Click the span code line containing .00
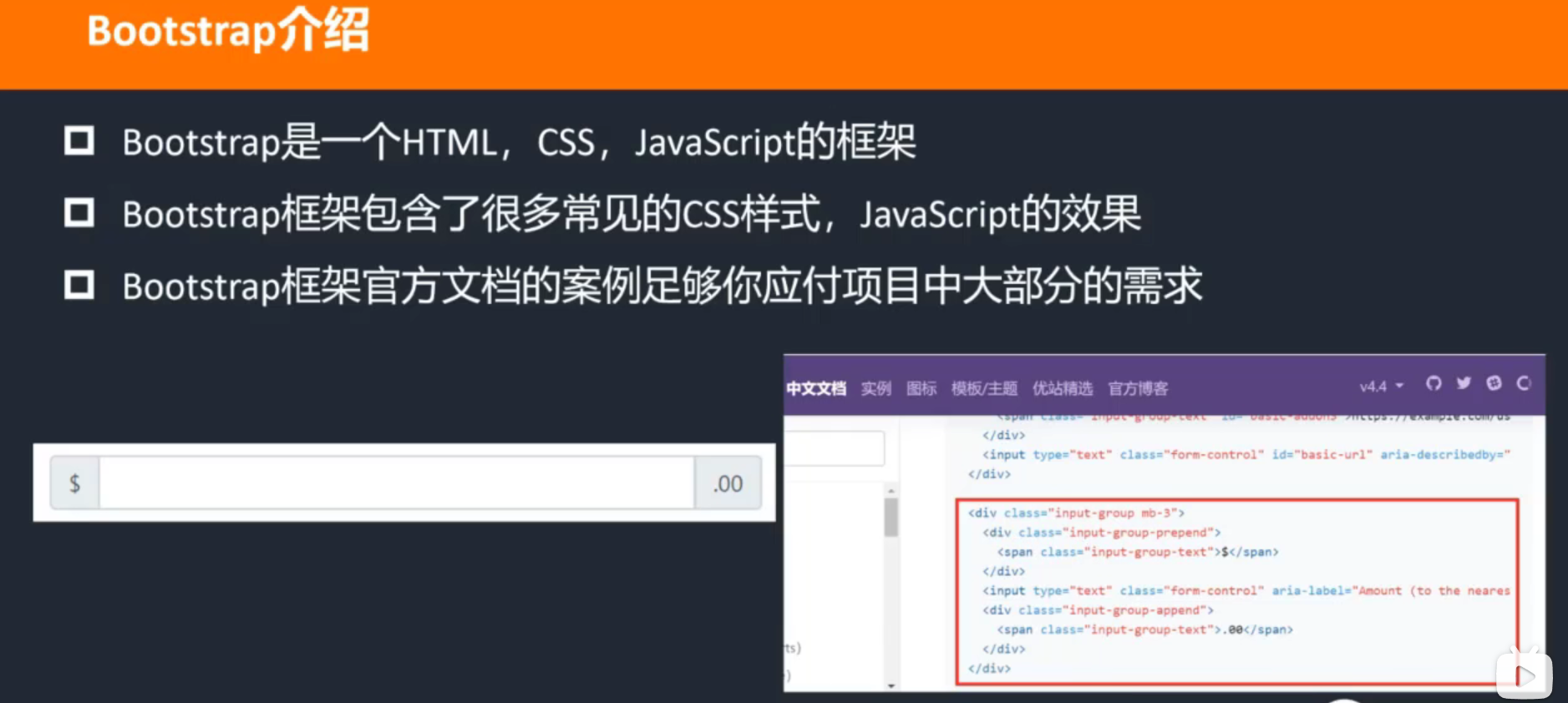1568x703 pixels. point(1144,630)
